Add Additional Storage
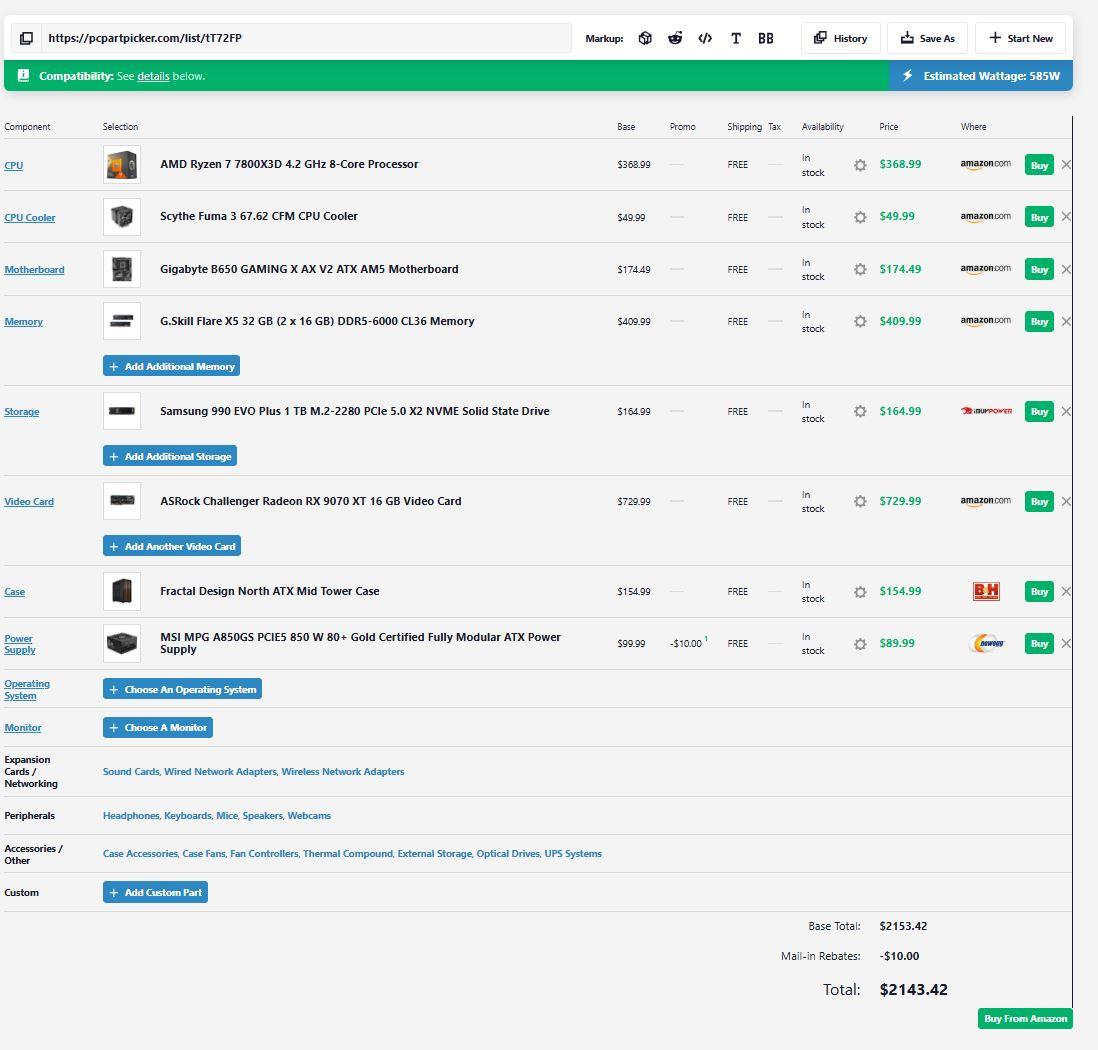This screenshot has height=1050, width=1098. [x=169, y=456]
